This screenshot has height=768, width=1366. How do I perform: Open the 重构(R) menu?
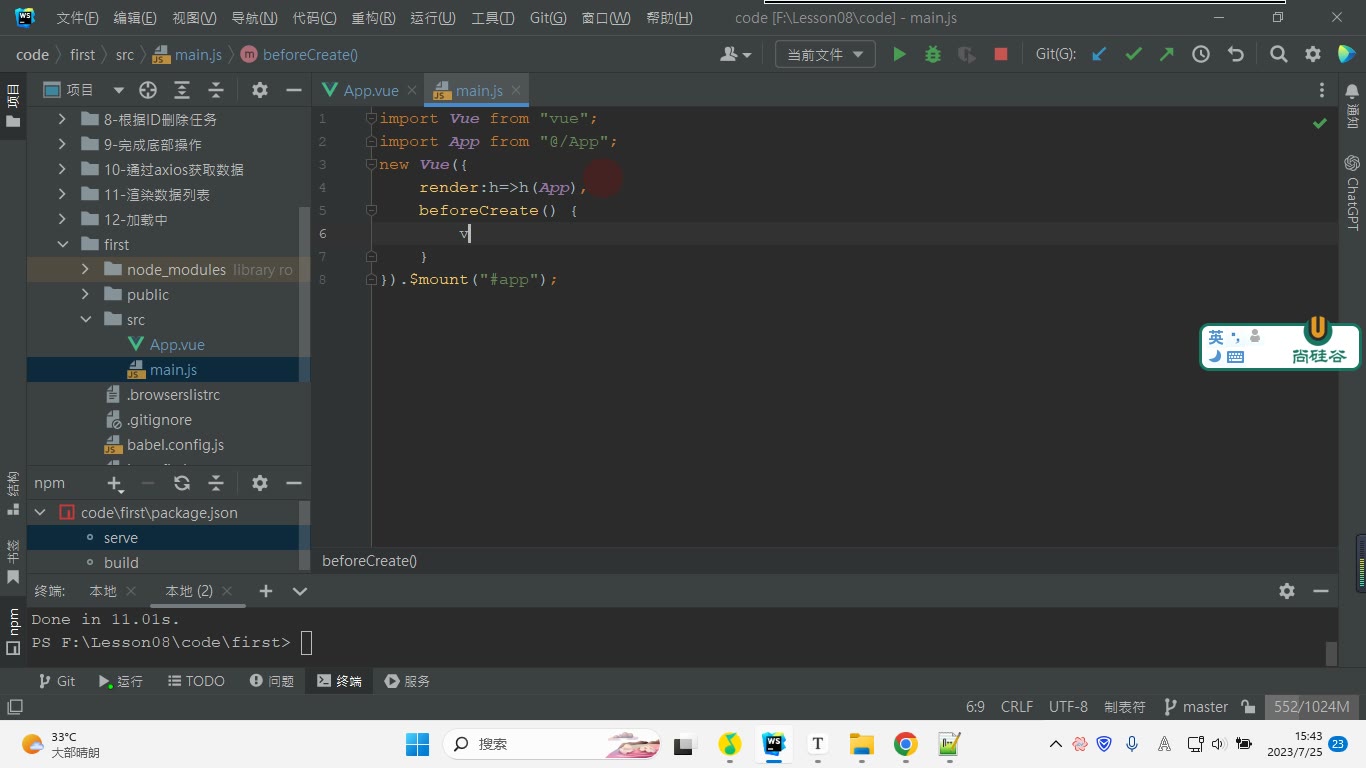pyautogui.click(x=373, y=18)
